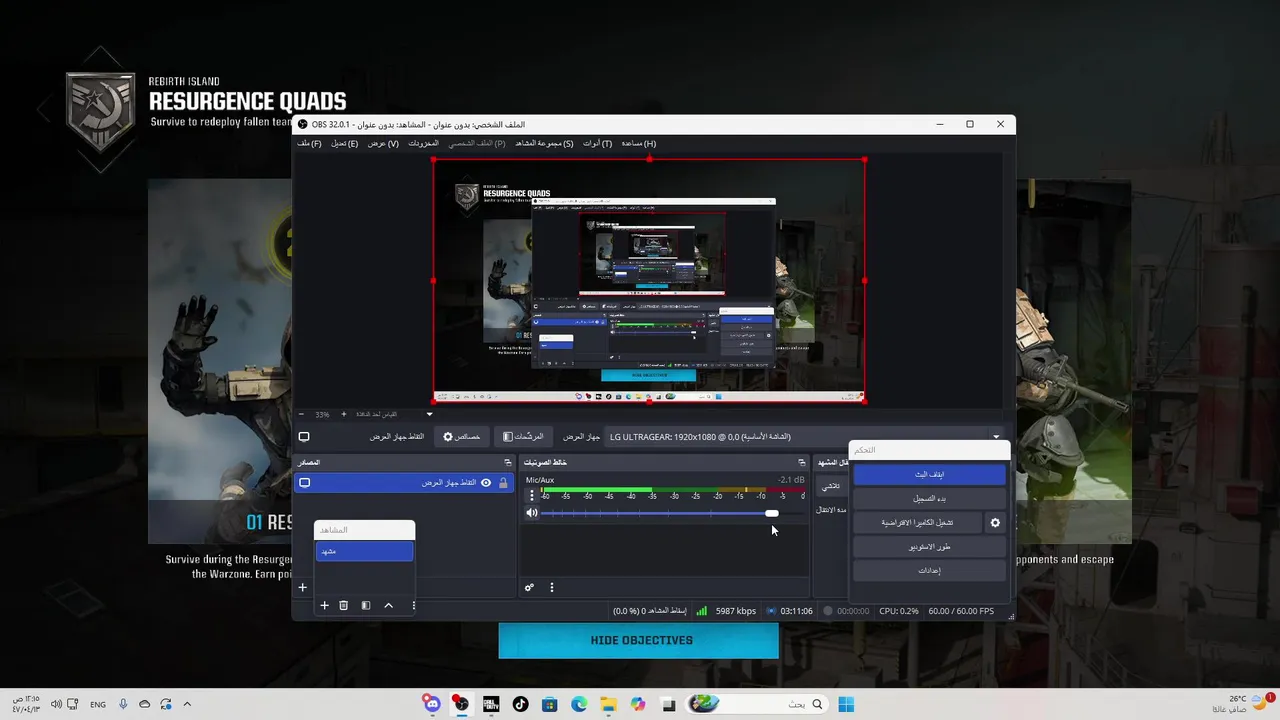
Task: Click the ENG language indicator in tray
Action: tap(98, 704)
